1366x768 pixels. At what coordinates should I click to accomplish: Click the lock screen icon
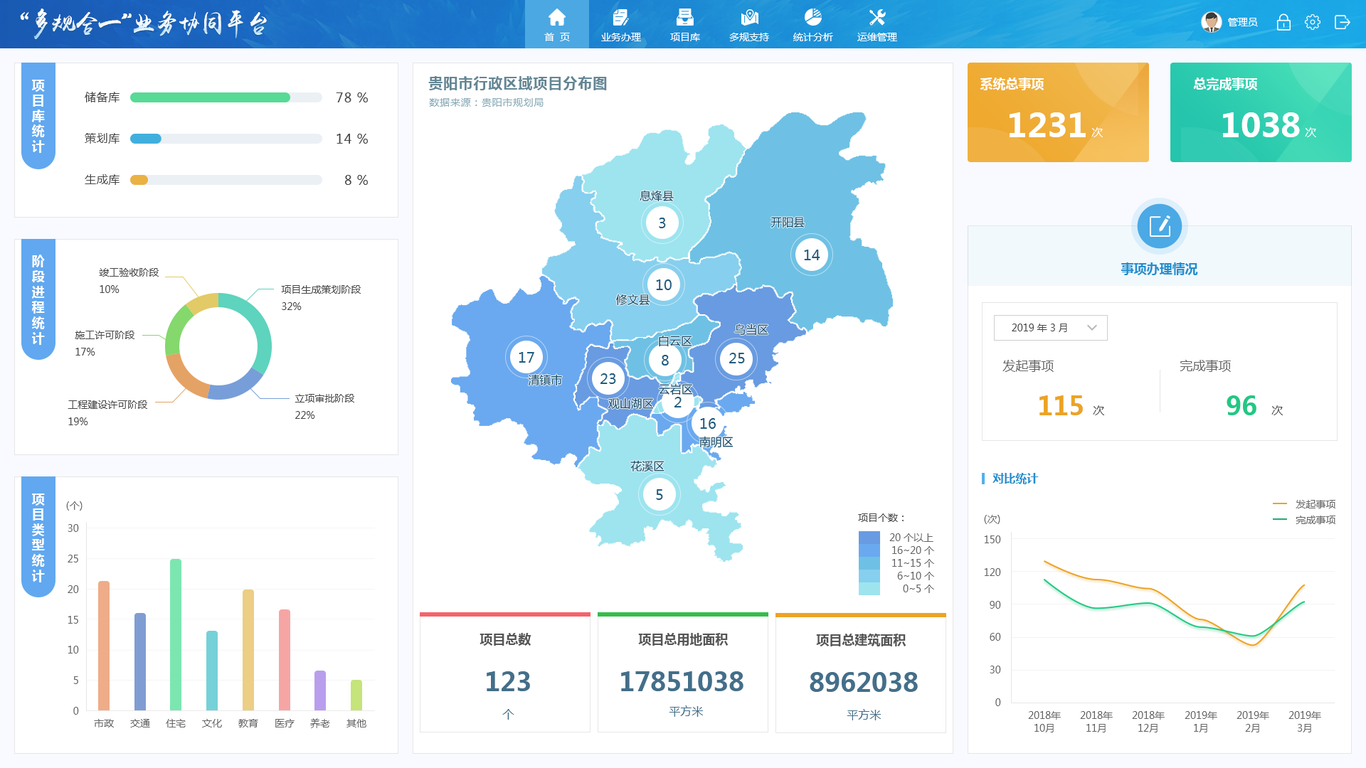point(1283,22)
